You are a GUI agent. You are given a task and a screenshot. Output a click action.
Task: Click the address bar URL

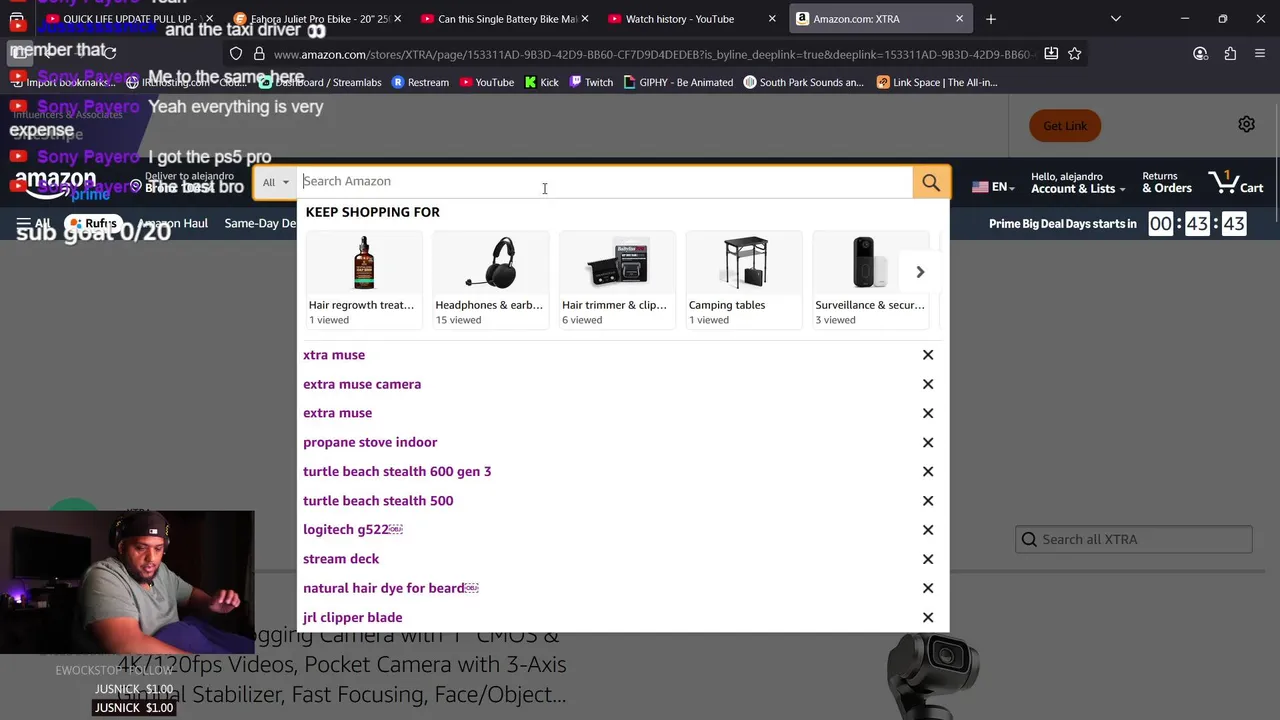tap(655, 54)
